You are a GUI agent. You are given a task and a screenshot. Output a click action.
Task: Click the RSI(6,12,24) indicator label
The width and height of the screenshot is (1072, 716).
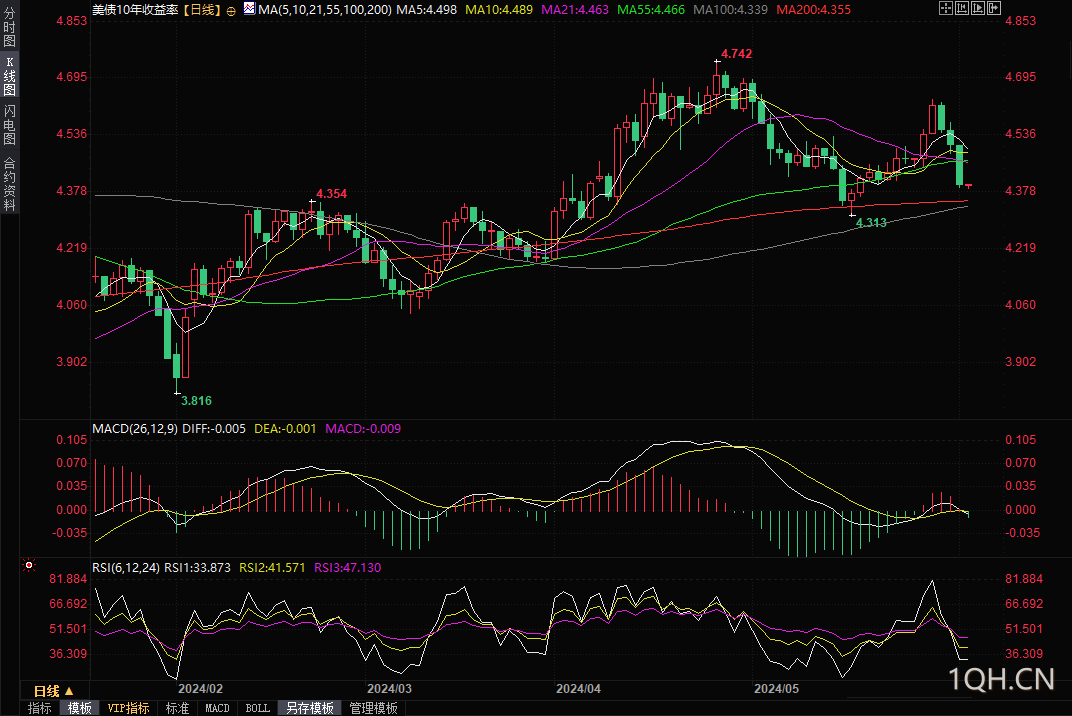click(x=126, y=568)
